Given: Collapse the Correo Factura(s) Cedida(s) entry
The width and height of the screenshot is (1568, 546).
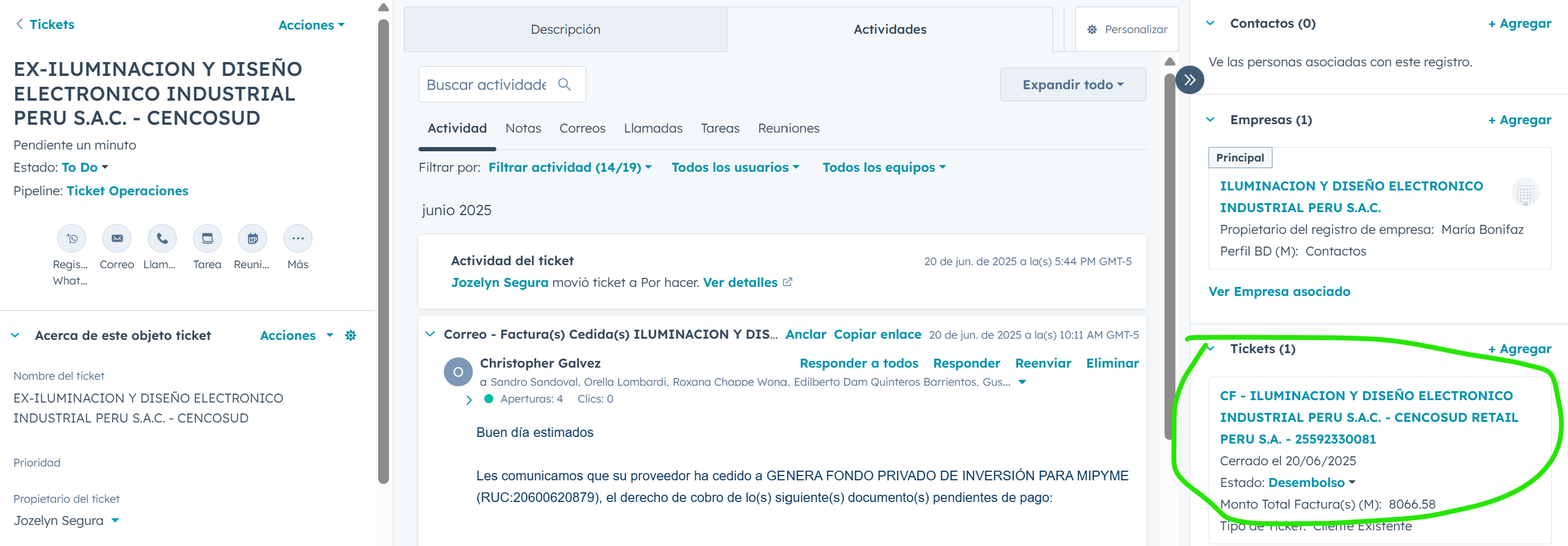Looking at the screenshot, I should coord(431,334).
